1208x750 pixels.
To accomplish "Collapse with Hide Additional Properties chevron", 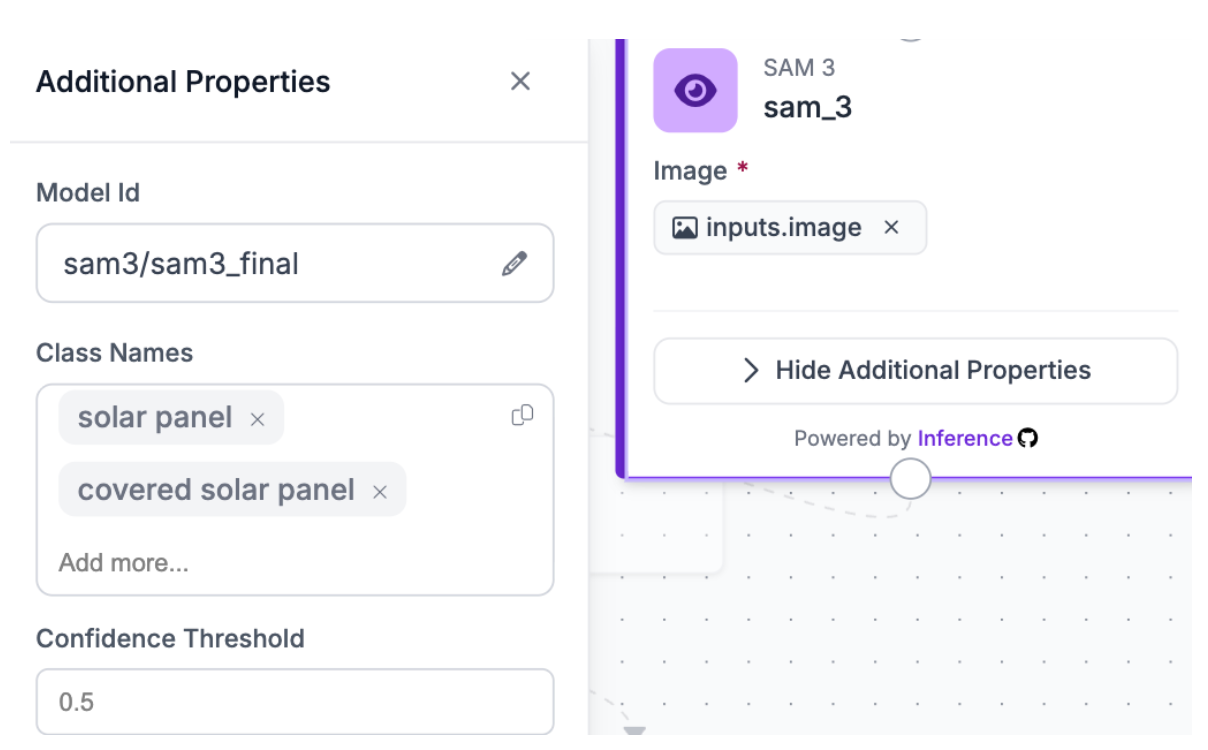I will pos(752,371).
